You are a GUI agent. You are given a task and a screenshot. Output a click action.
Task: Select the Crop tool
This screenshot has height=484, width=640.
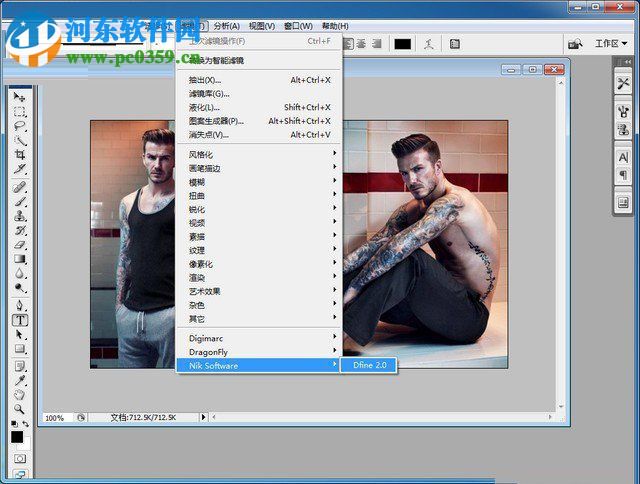click(x=19, y=154)
